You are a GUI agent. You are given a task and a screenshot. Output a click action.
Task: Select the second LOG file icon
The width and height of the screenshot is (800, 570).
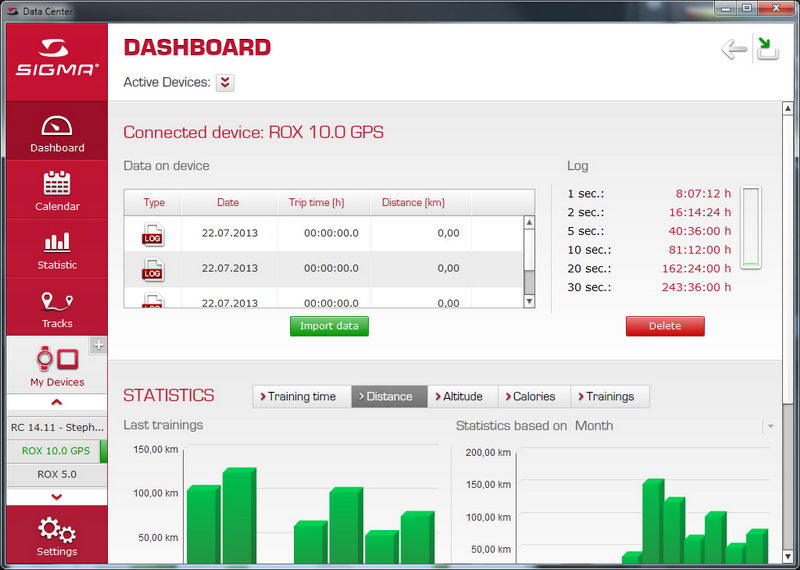point(153,269)
